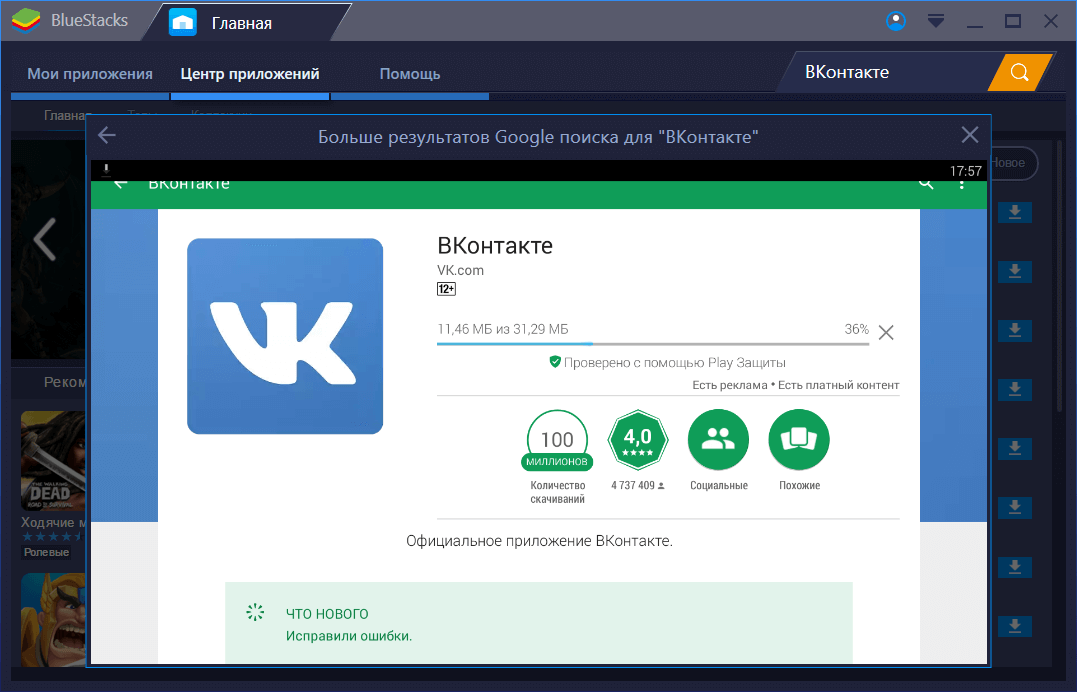The image size is (1077, 692).
Task: Open the Walking Dead game thumbnail
Action: tap(54, 460)
